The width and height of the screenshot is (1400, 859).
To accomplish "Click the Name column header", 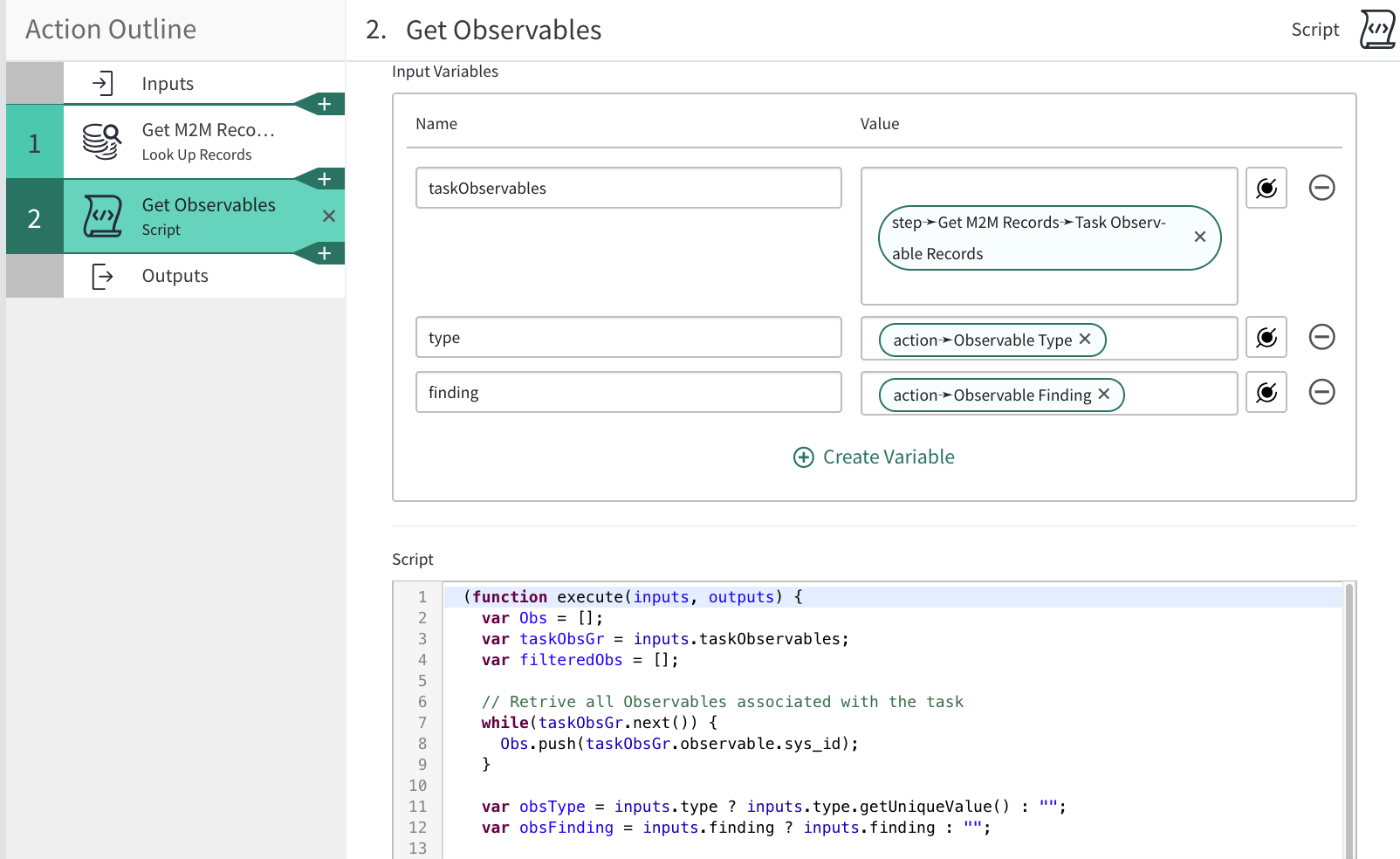I will tap(436, 124).
